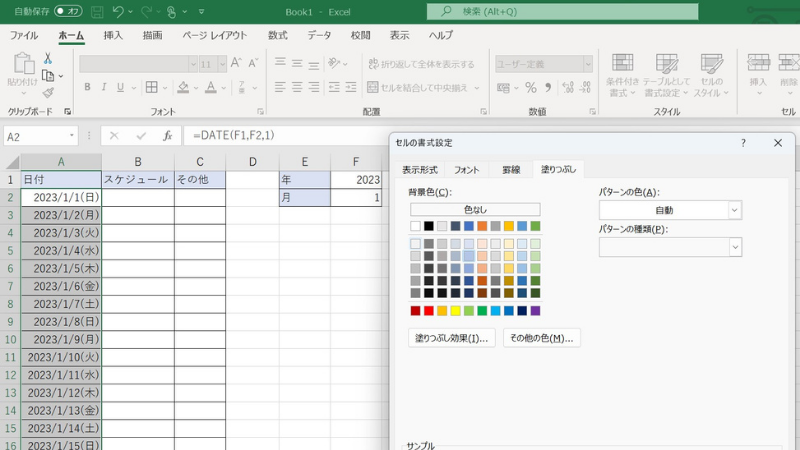Click the Undo arrow icon

coord(118,12)
